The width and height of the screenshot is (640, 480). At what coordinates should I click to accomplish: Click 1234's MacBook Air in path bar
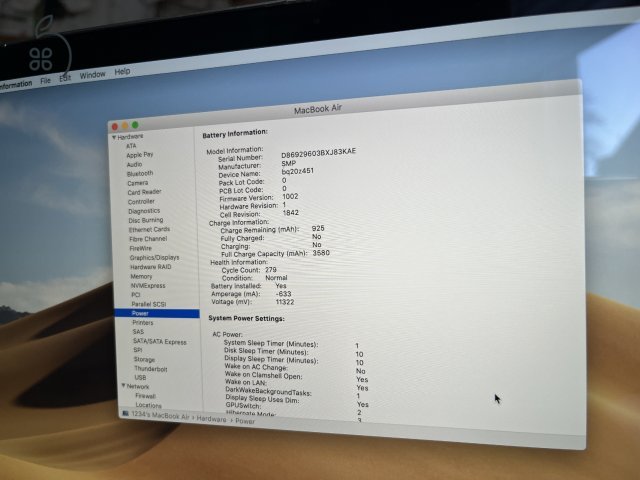tap(160, 416)
